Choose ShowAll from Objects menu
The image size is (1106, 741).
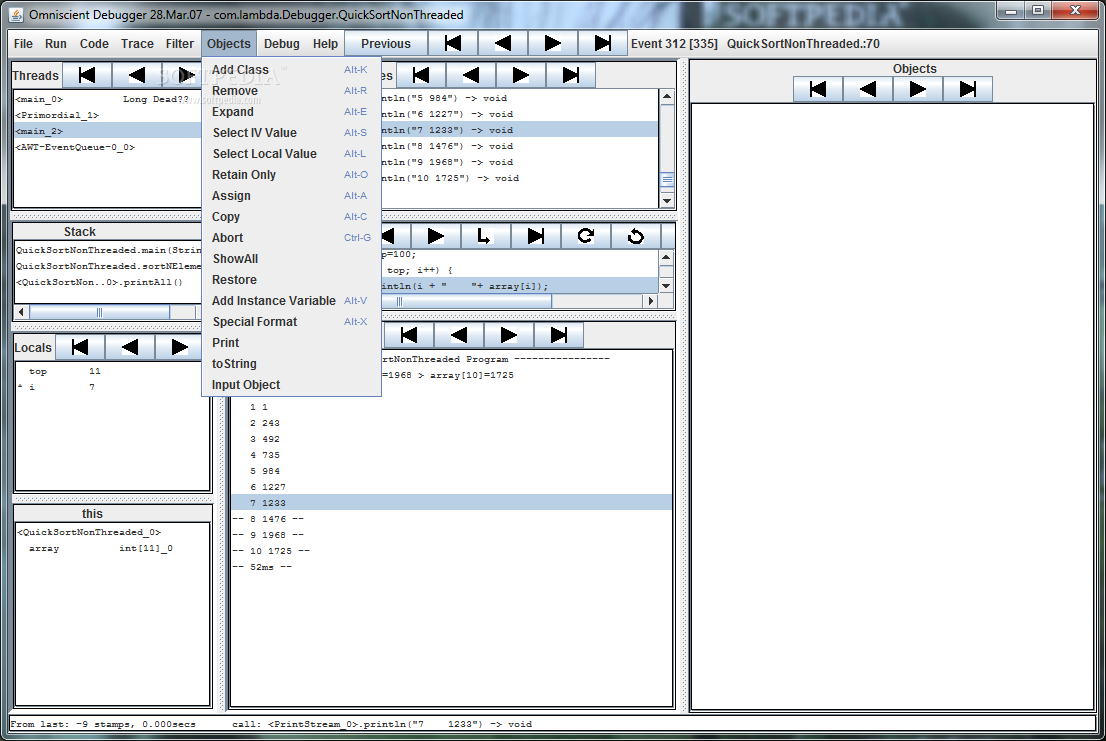[291, 259]
